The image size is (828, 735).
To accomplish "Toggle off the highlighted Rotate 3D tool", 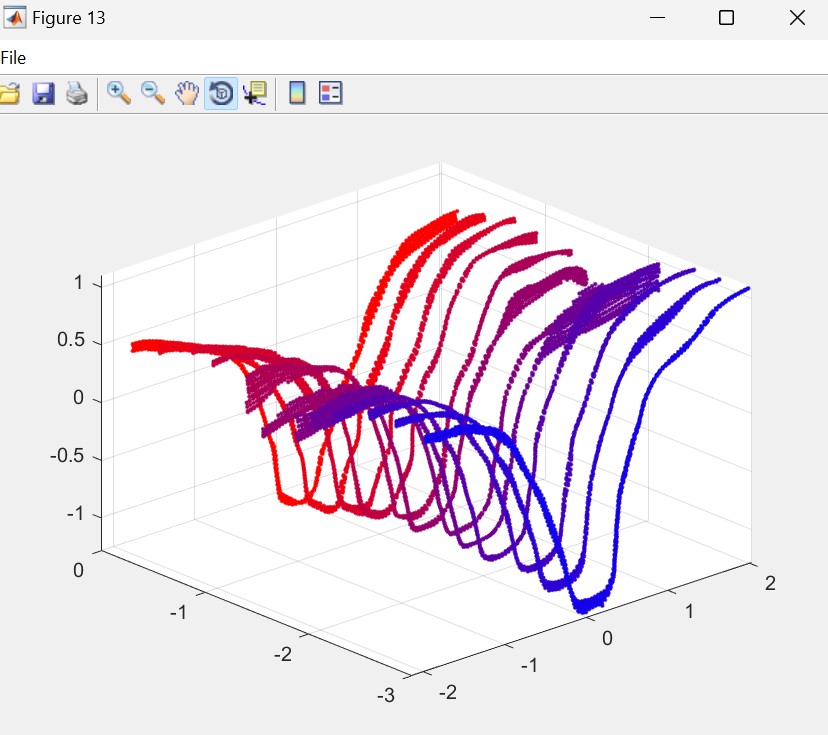I will (221, 94).
